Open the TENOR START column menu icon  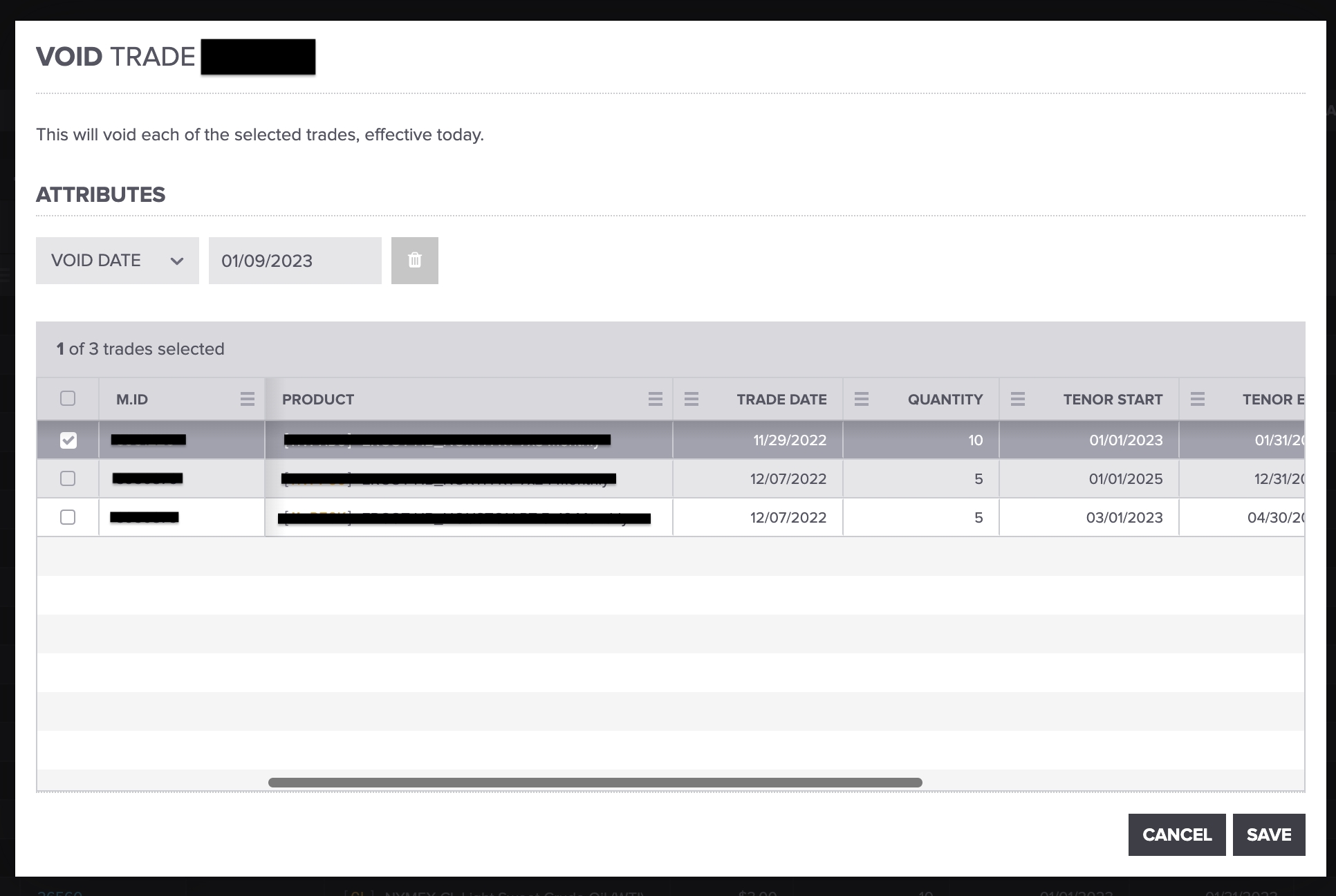pos(1017,399)
